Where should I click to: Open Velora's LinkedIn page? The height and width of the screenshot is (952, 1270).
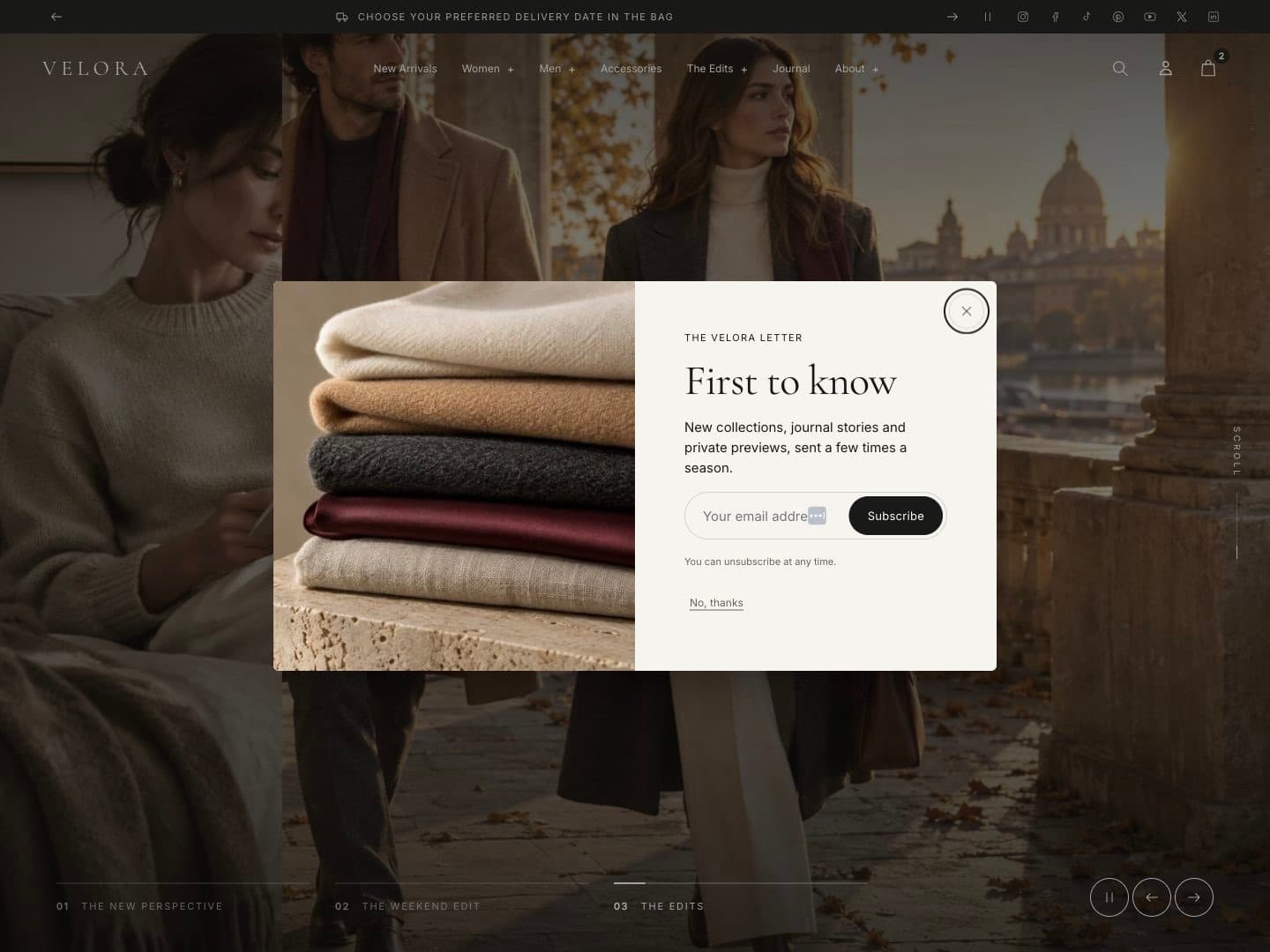click(1214, 17)
